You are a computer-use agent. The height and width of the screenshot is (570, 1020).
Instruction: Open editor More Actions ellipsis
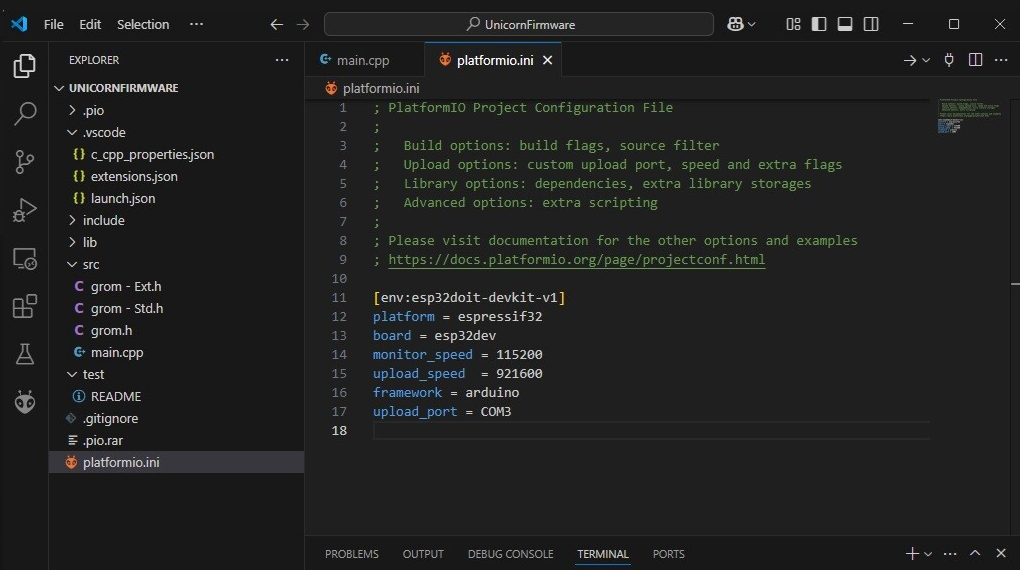1001,60
